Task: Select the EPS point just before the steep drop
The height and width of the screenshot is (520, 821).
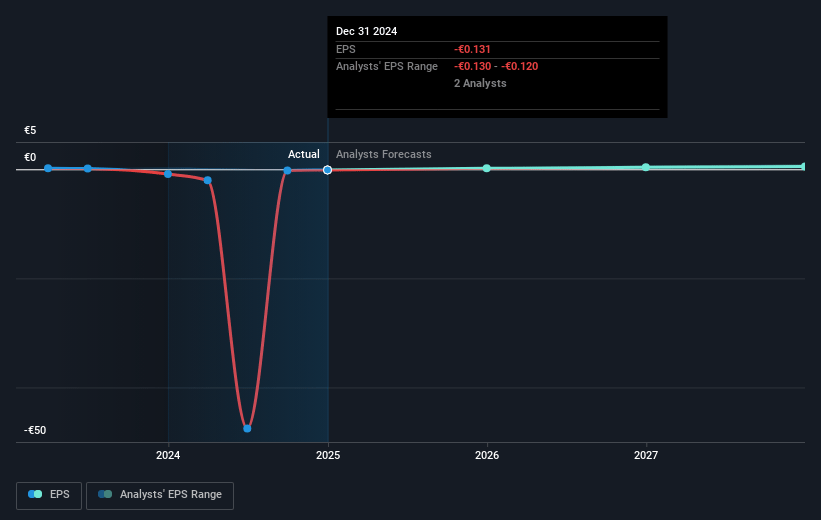Action: [207, 180]
